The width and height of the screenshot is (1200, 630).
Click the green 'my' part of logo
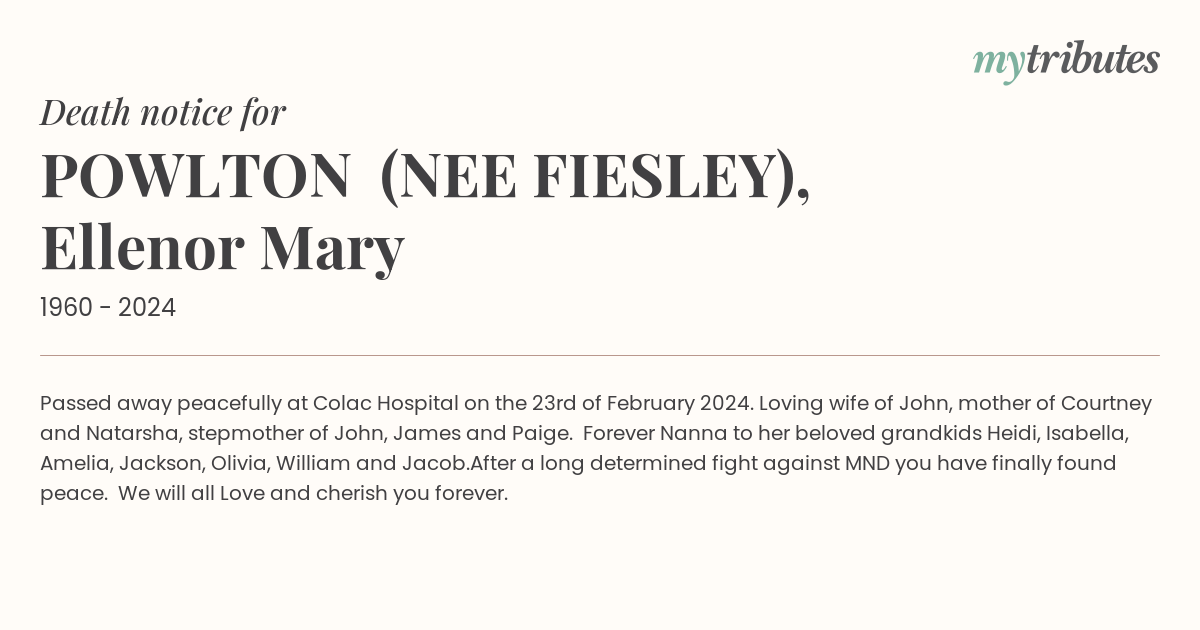998,64
